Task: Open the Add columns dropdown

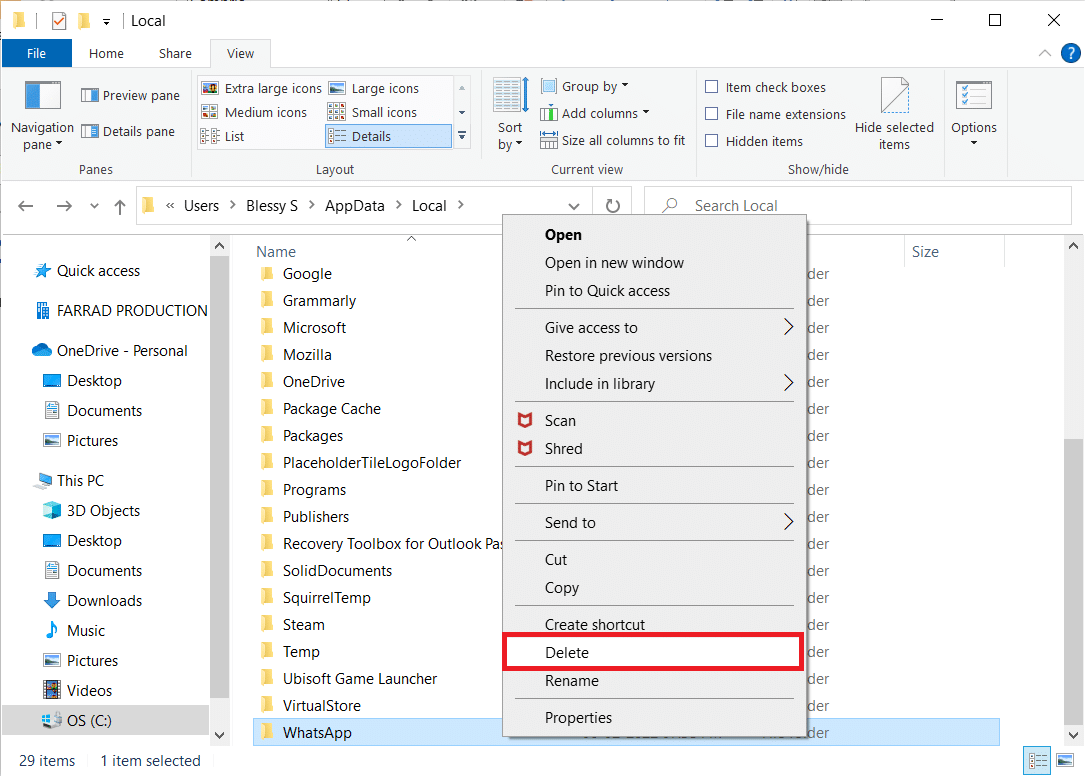Action: (594, 114)
